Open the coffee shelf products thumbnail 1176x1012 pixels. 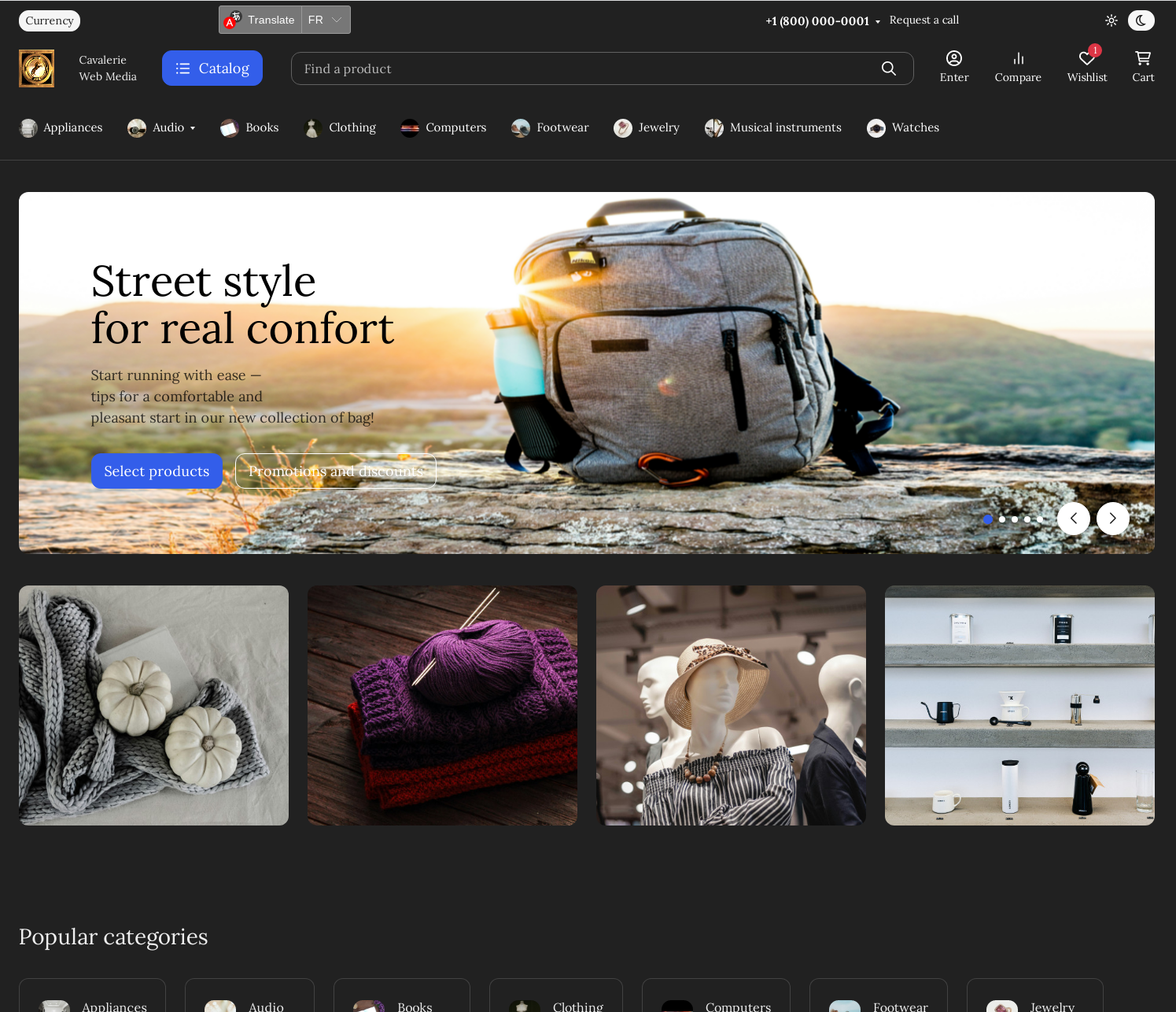[1019, 705]
